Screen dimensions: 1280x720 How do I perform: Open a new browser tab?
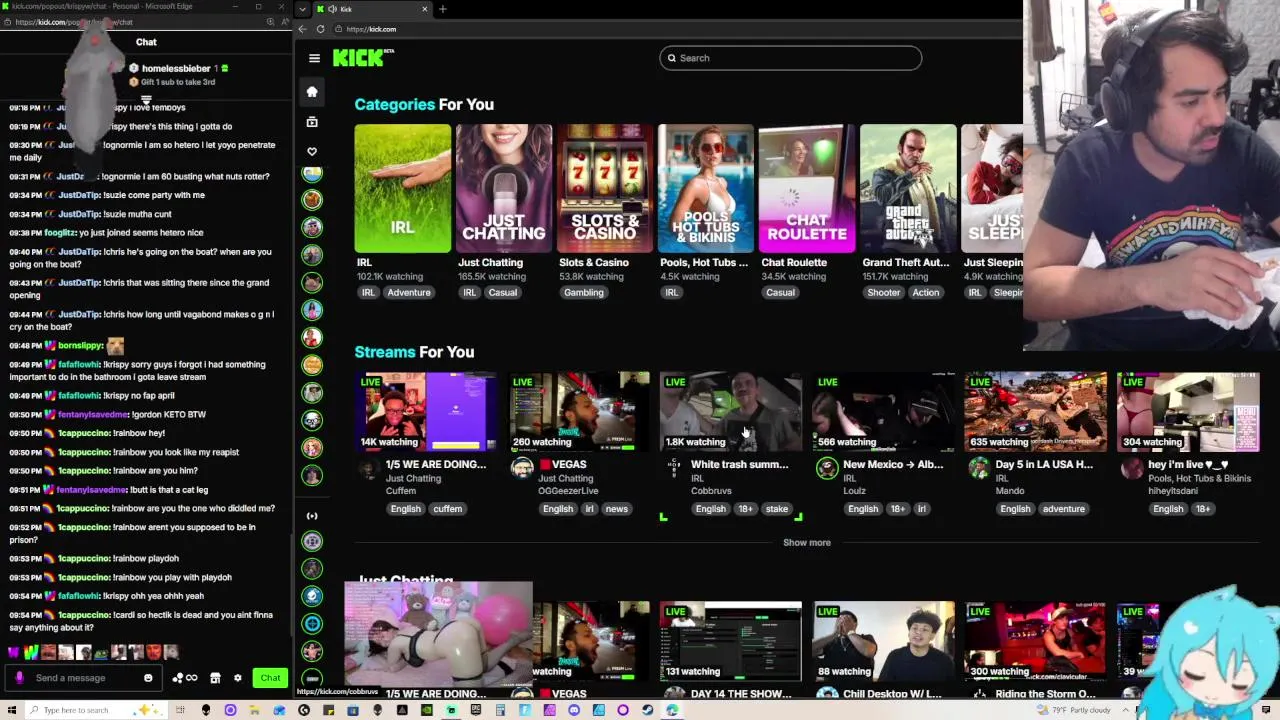click(x=442, y=9)
